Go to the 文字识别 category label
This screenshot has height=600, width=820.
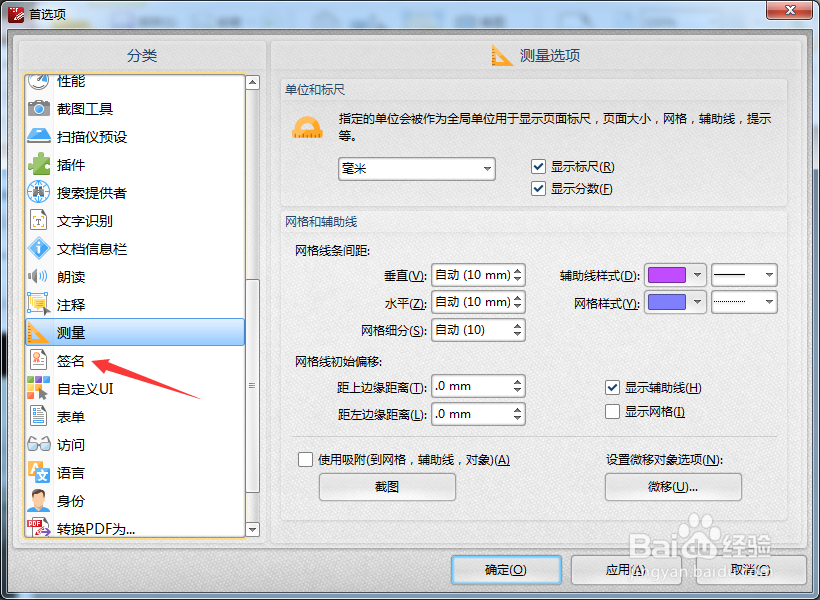pyautogui.click(x=85, y=221)
